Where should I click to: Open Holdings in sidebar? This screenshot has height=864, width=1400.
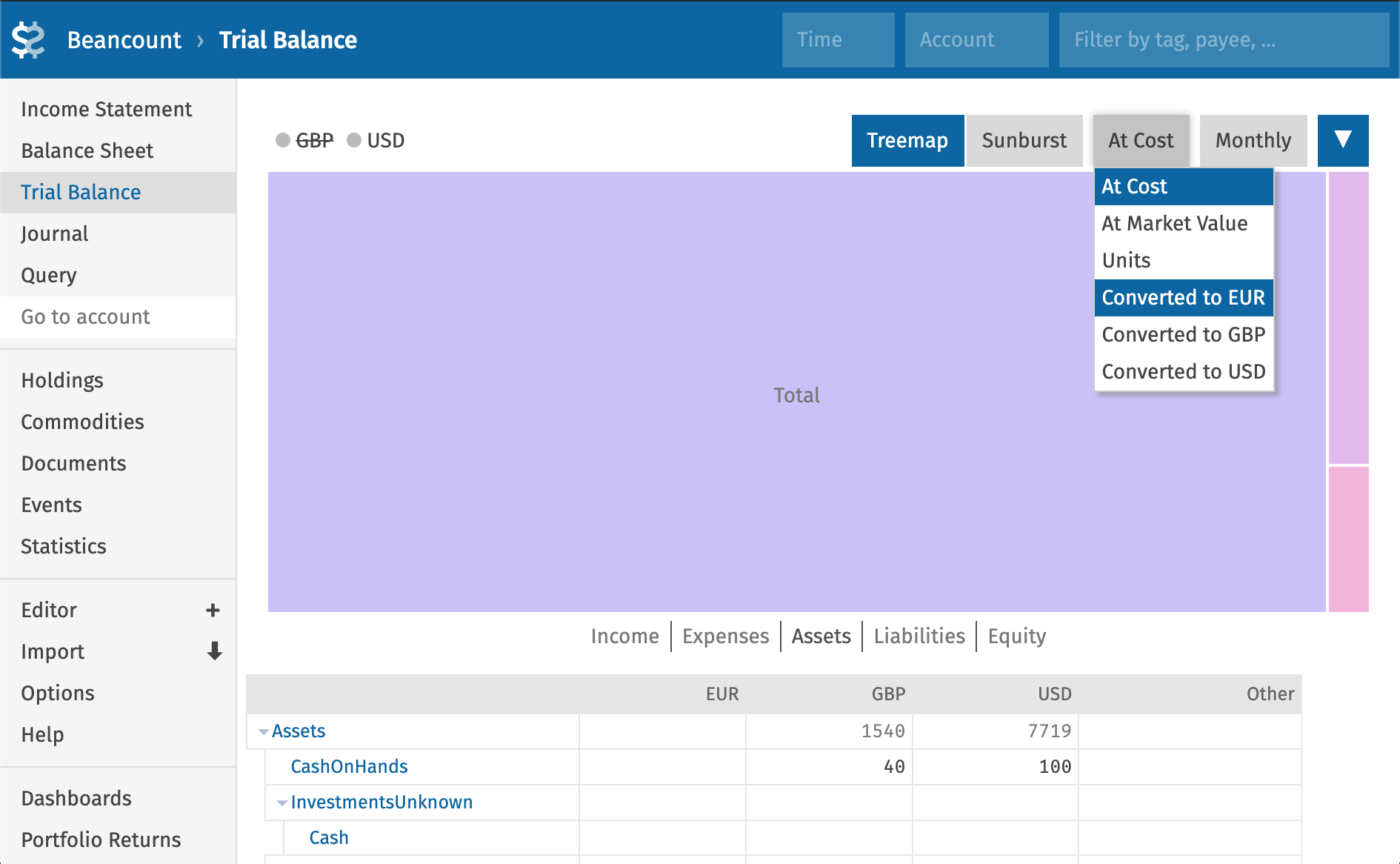(118, 381)
